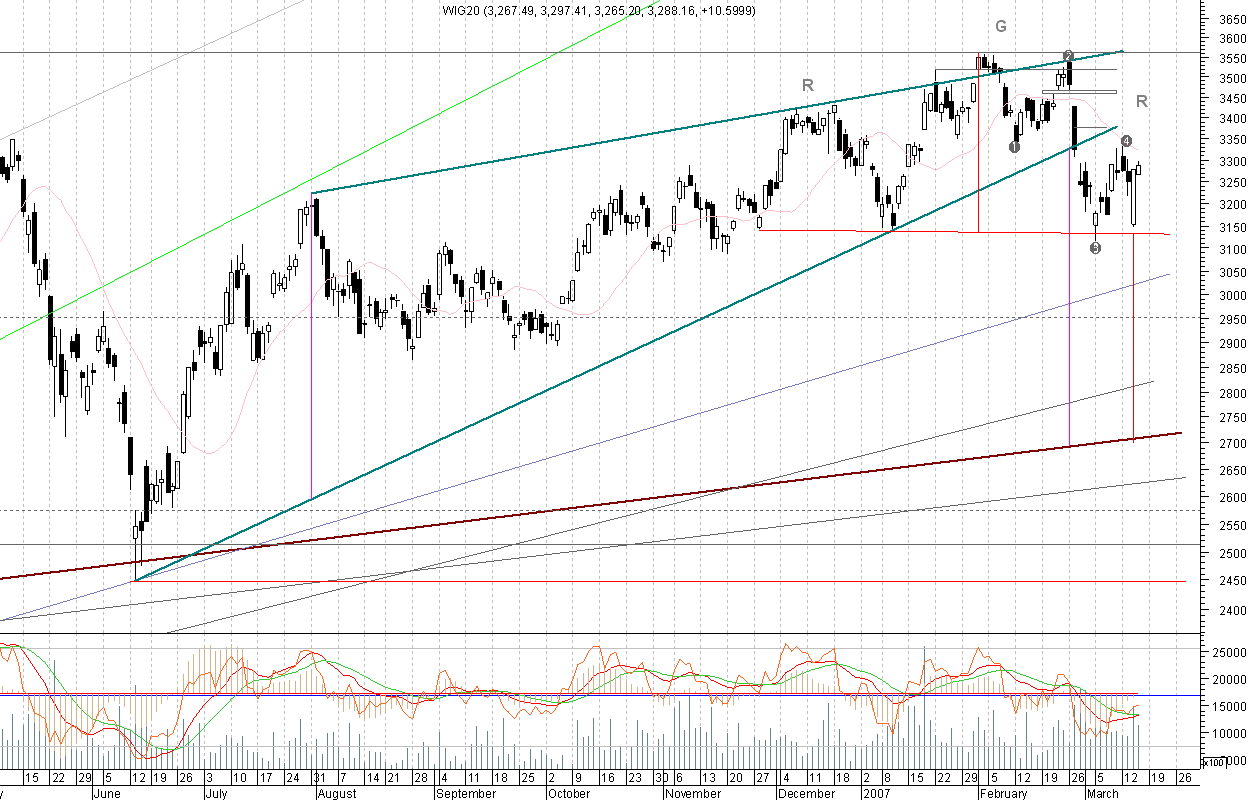Click the G annotation above the February peak
Screen dimensions: 1250x800
point(1000,25)
